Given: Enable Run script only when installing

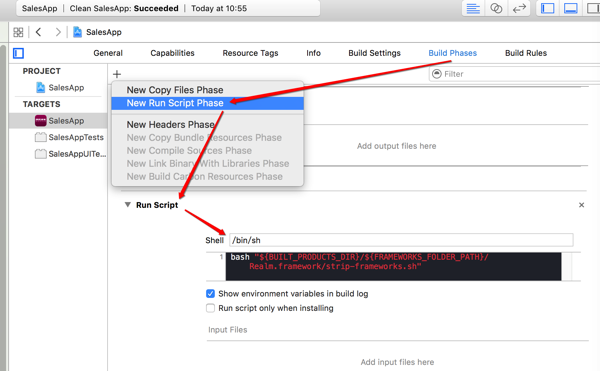Looking at the screenshot, I should point(210,308).
